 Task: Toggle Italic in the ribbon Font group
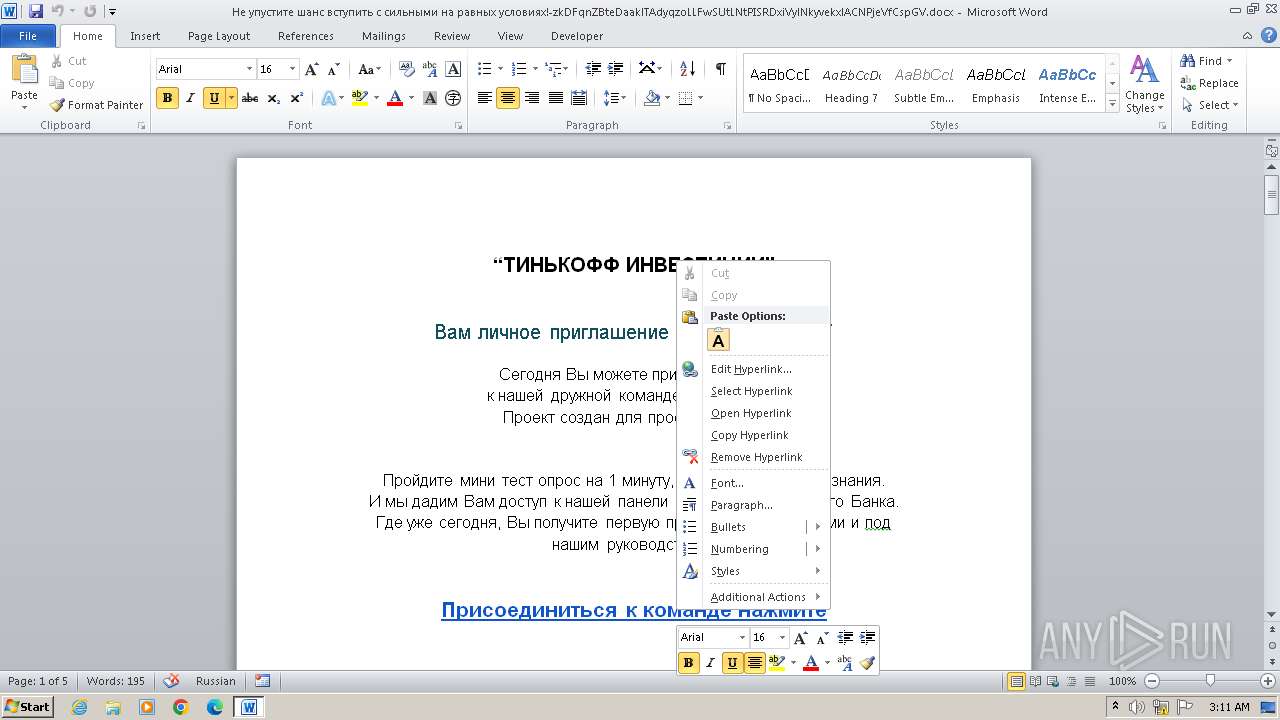click(x=190, y=98)
